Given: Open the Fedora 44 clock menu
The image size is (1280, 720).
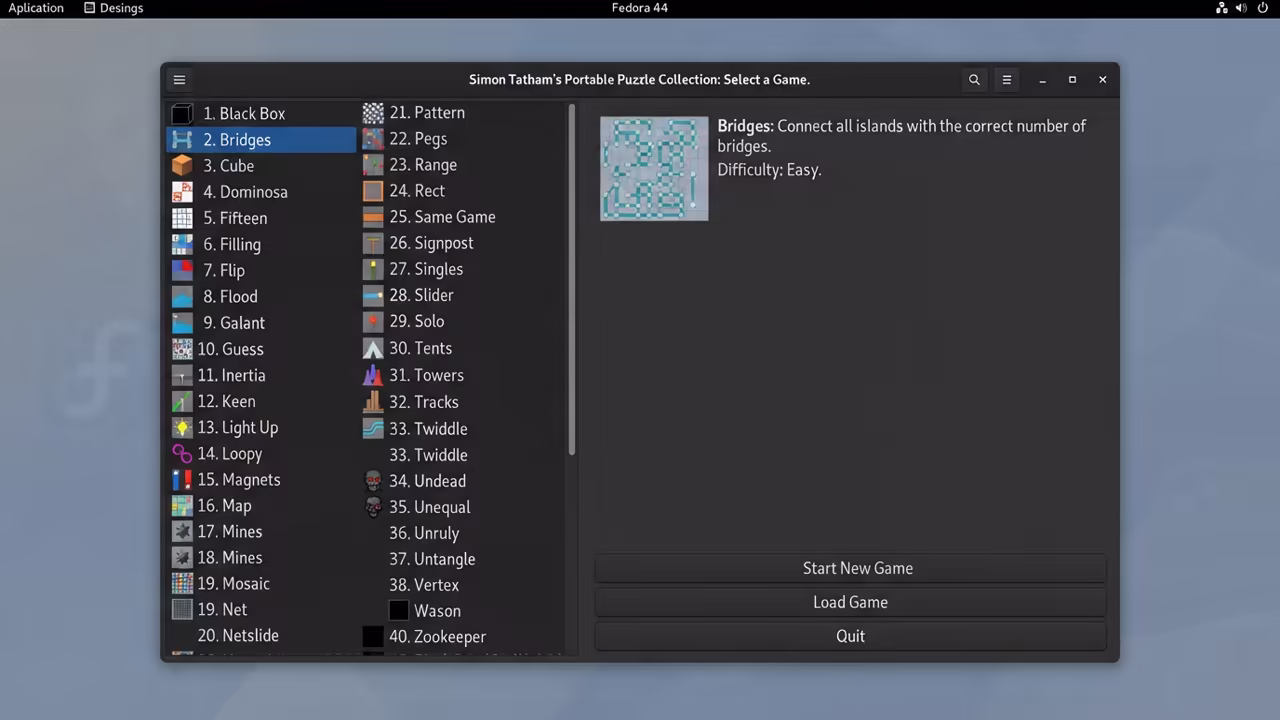Looking at the screenshot, I should pos(640,8).
